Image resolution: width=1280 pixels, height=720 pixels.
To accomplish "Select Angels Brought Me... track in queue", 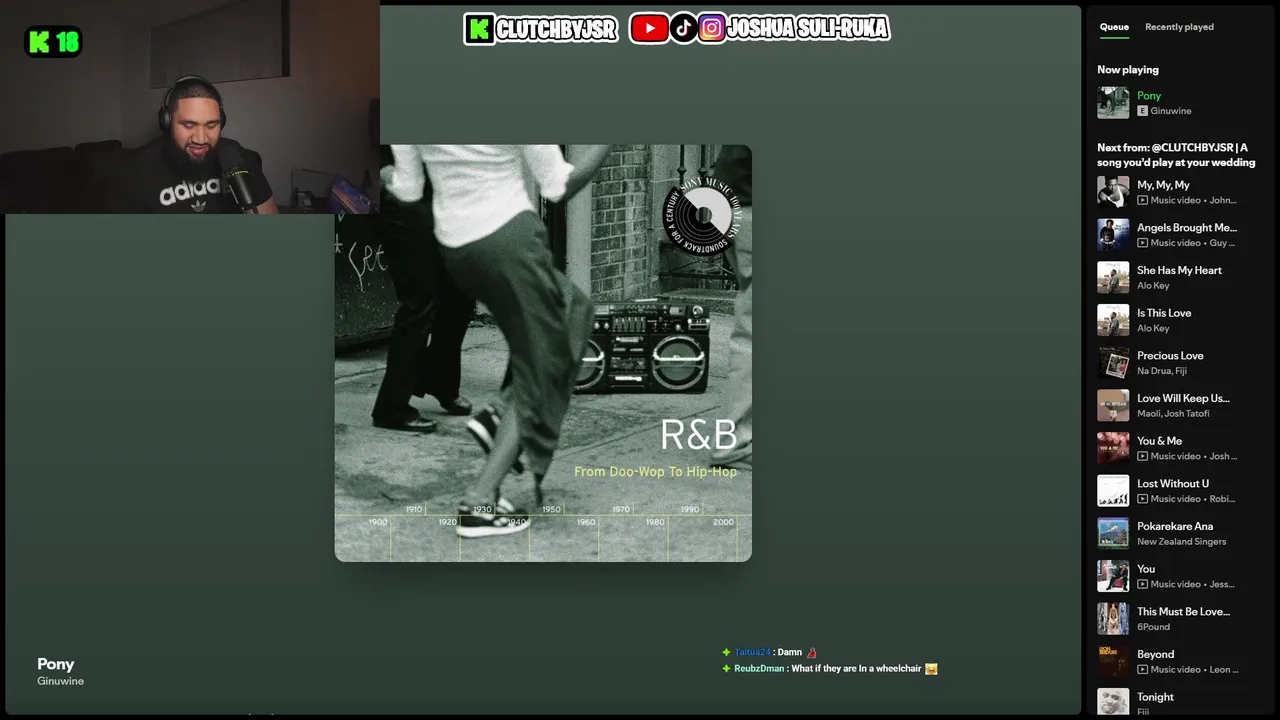I will pyautogui.click(x=1187, y=228).
